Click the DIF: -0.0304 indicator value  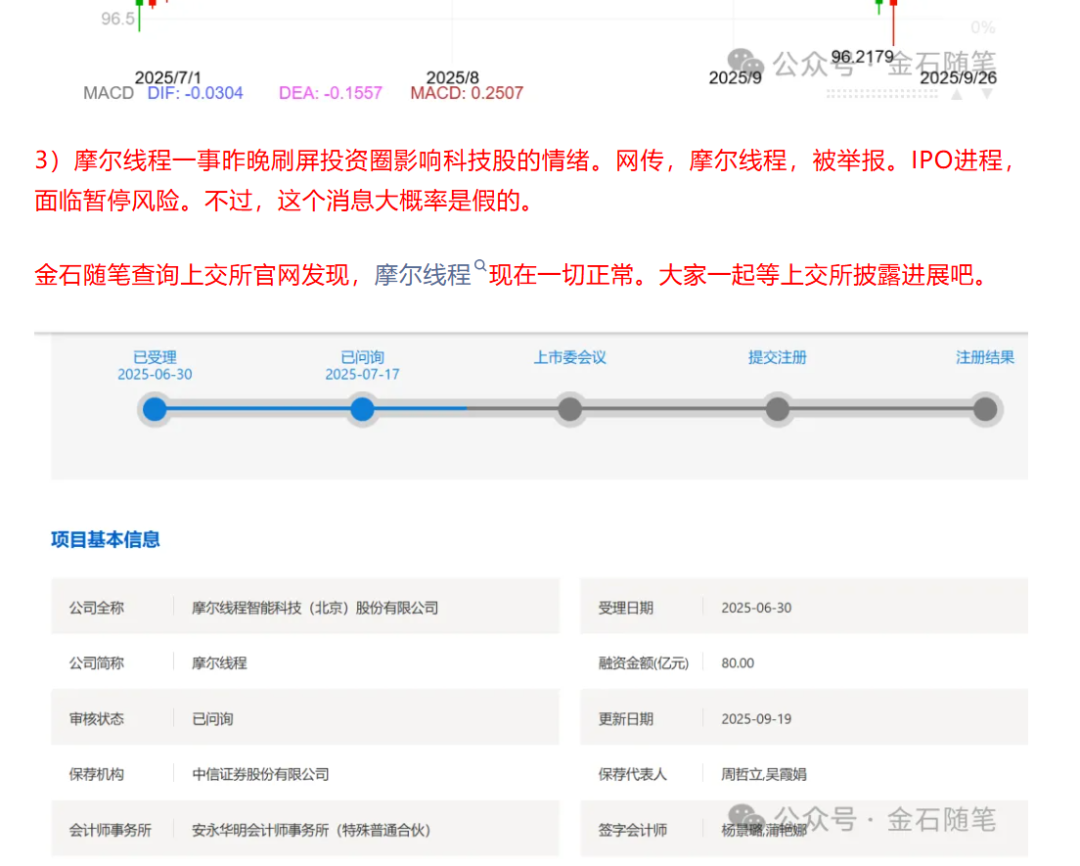pos(195,93)
